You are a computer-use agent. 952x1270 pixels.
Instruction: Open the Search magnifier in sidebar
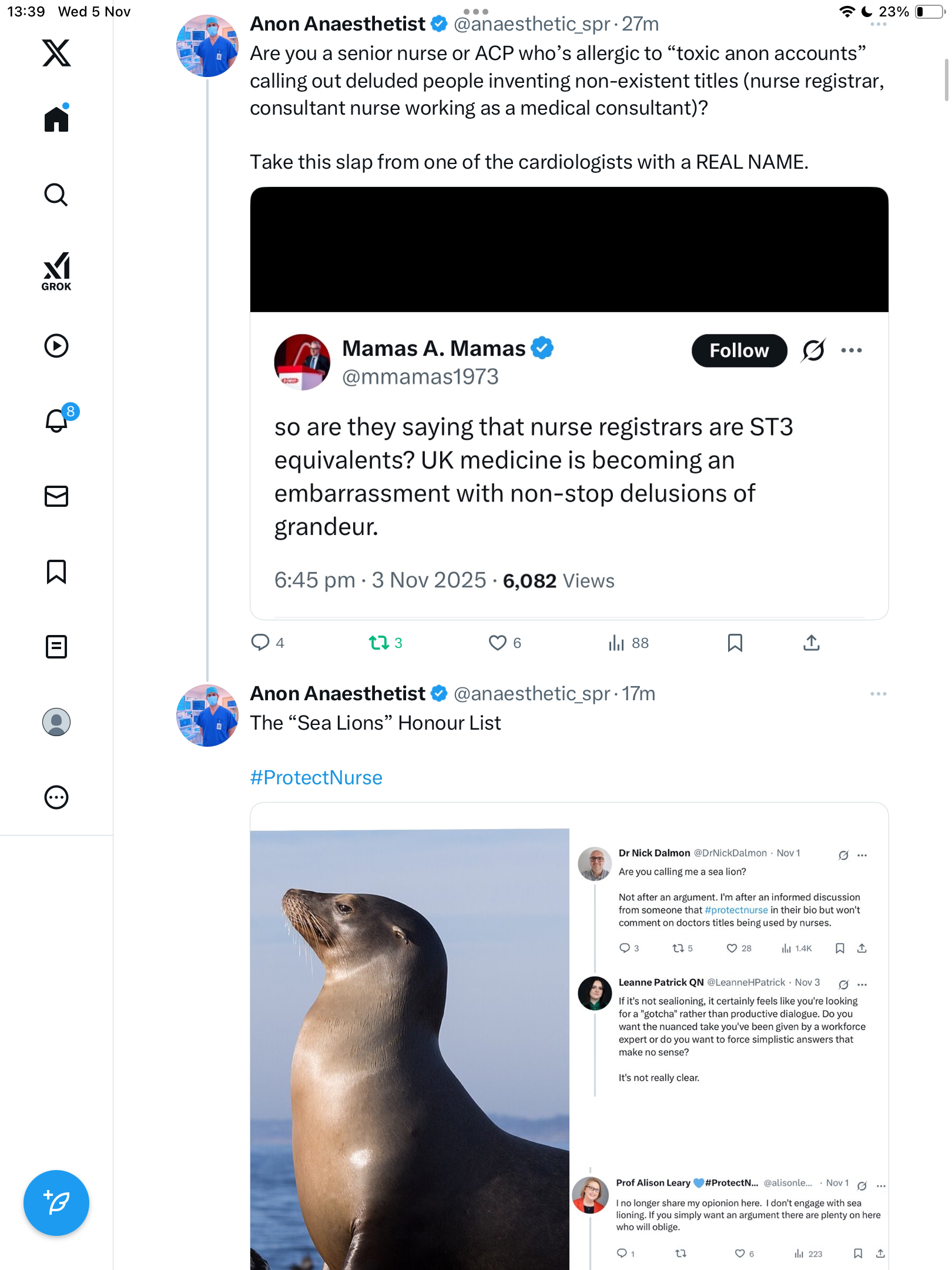[x=56, y=195]
